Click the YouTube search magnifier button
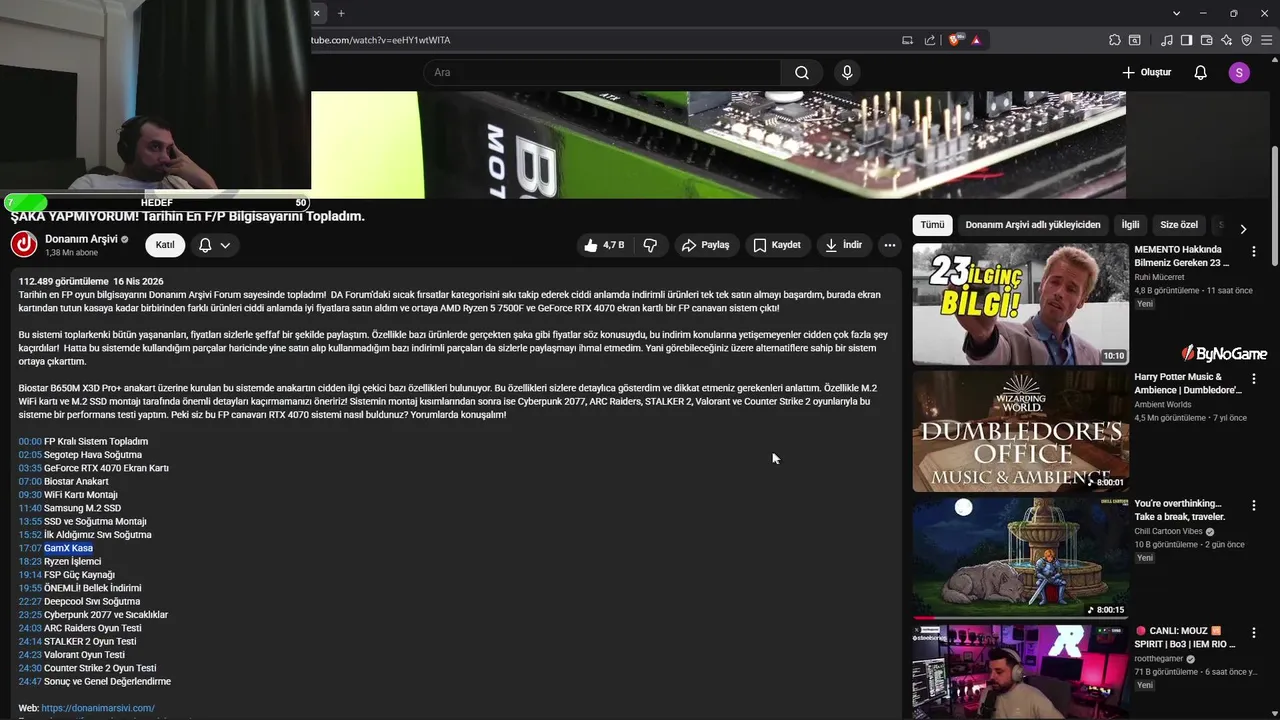The height and width of the screenshot is (720, 1280). point(802,72)
